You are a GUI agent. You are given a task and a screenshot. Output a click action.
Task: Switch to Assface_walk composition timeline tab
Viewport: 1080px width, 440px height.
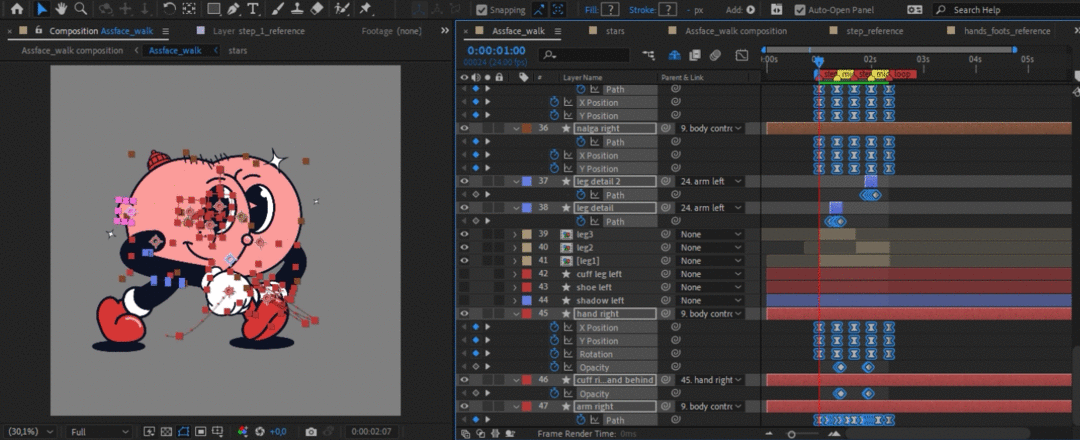pyautogui.click(x=736, y=31)
